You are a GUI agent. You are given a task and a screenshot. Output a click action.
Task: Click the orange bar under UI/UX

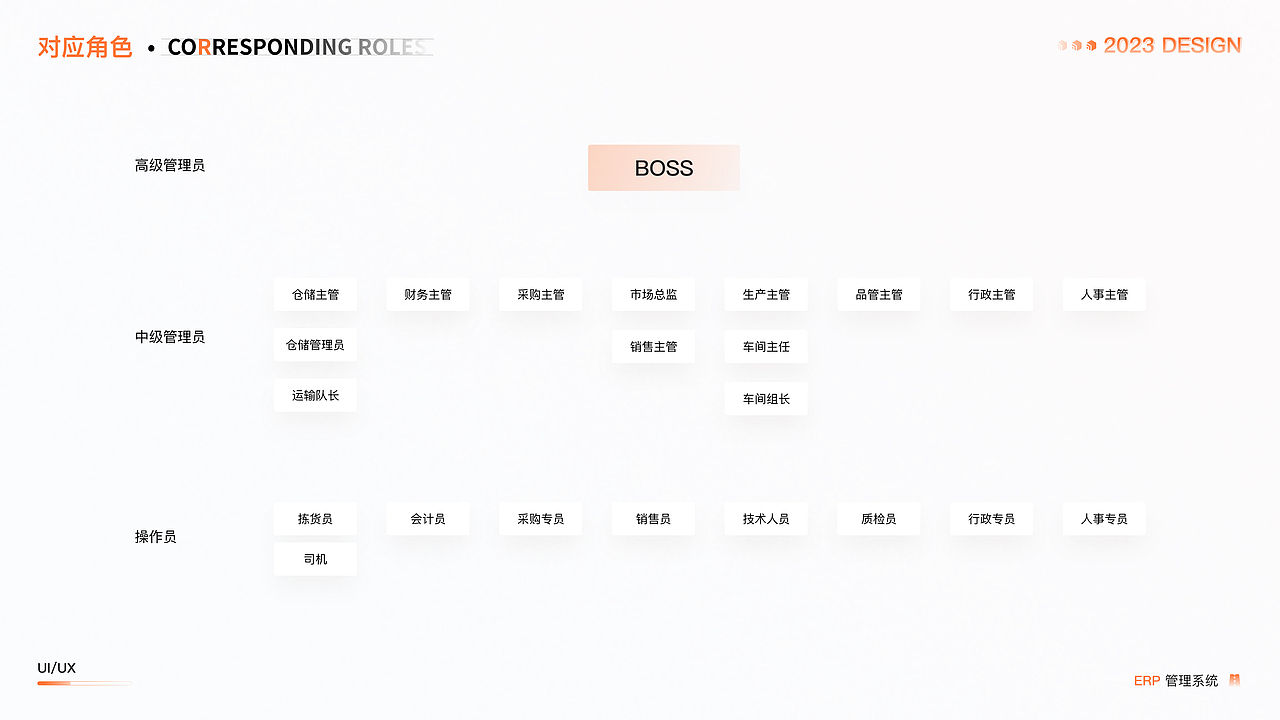[x=55, y=683]
